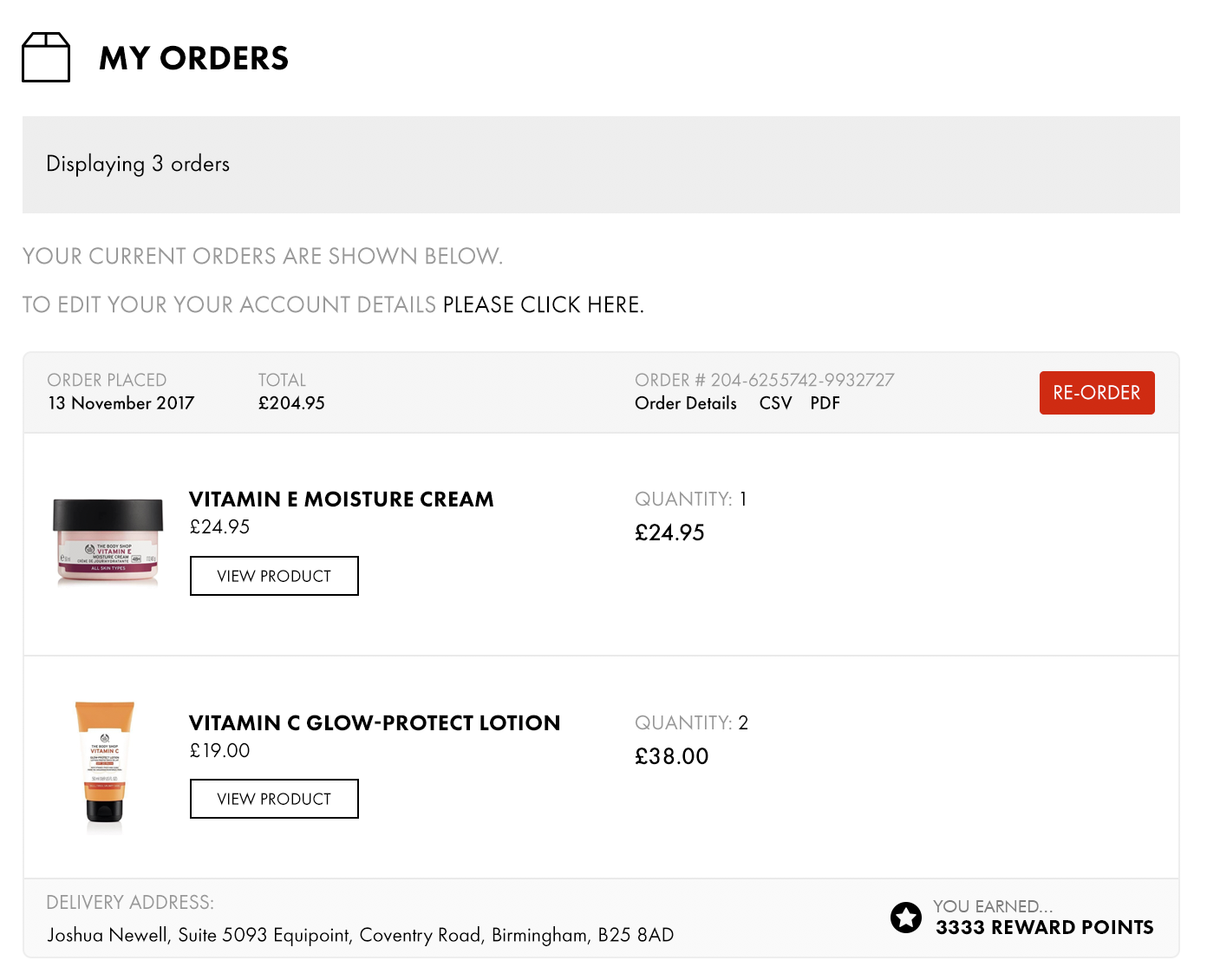
Task: Click the red RE-ORDER button
Action: coord(1097,393)
